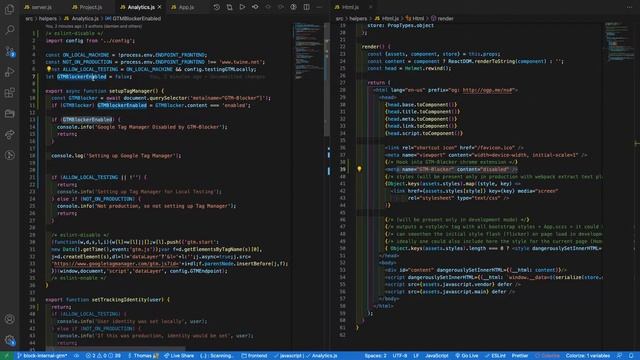Viewport: 640px width, 360px height.
Task: Toggle Go Live server in status bar
Action: [467, 356]
